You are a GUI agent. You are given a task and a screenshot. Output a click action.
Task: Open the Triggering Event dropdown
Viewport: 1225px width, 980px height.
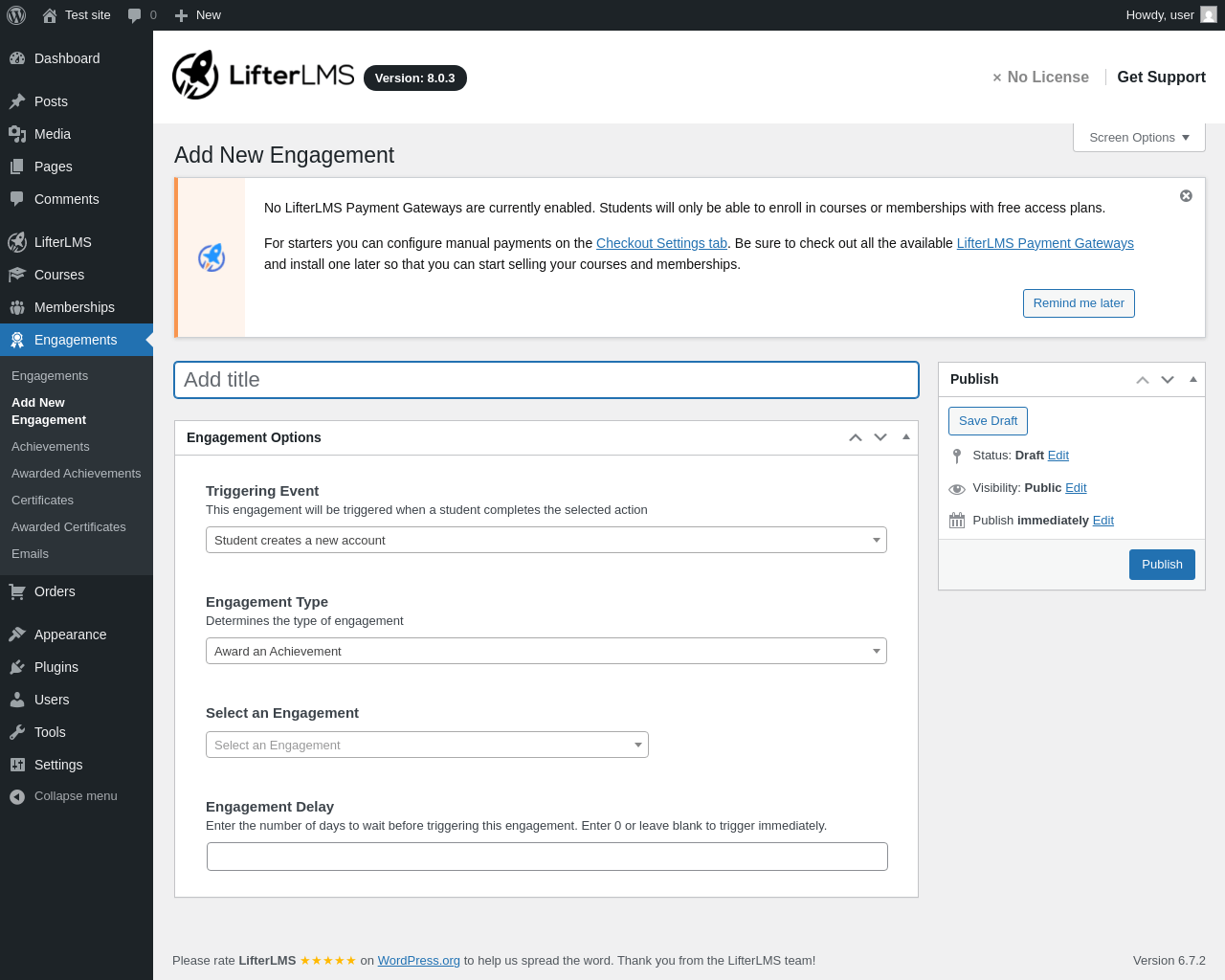[546, 541]
